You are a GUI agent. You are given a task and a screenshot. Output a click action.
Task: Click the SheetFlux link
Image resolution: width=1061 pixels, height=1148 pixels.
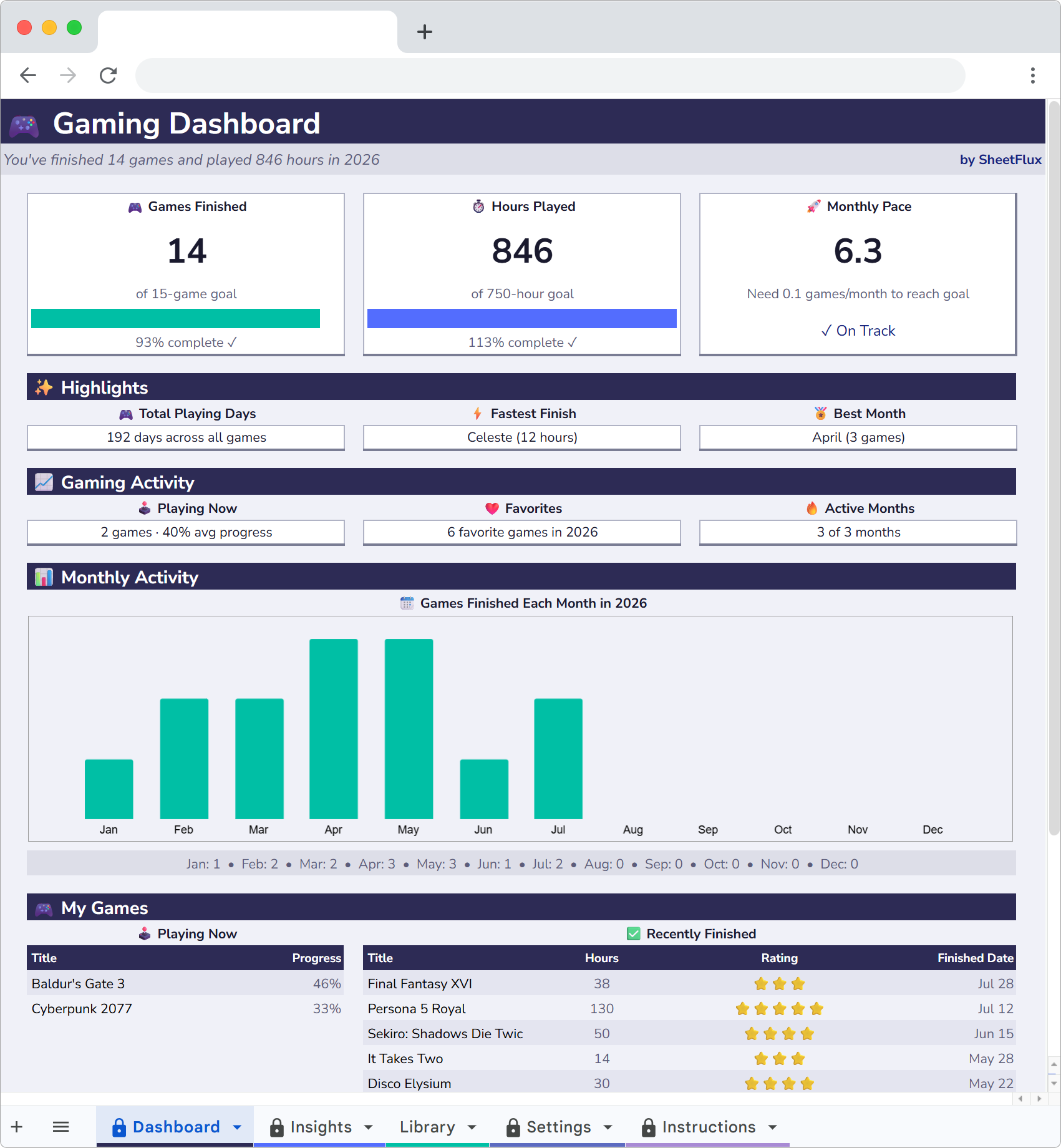pos(1010,160)
